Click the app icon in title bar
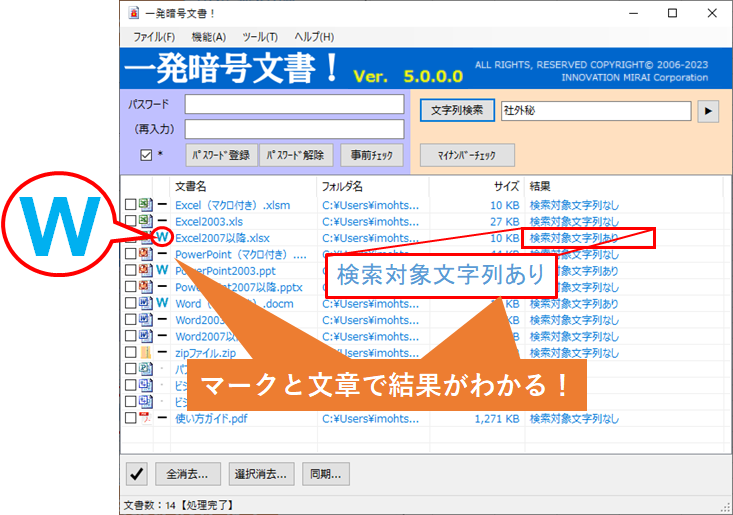733x515 pixels. [x=134, y=13]
